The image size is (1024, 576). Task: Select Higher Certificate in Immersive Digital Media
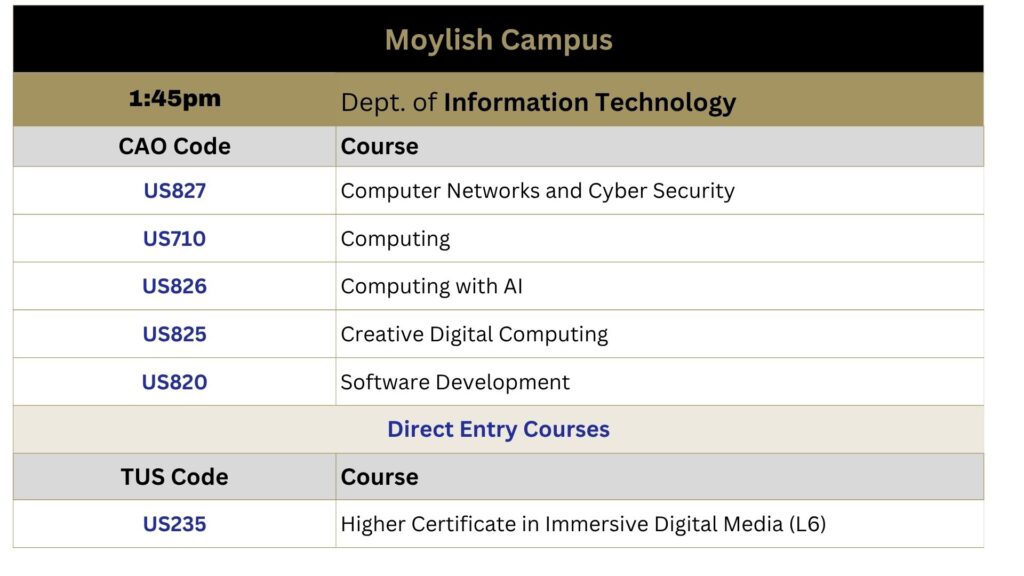point(583,524)
